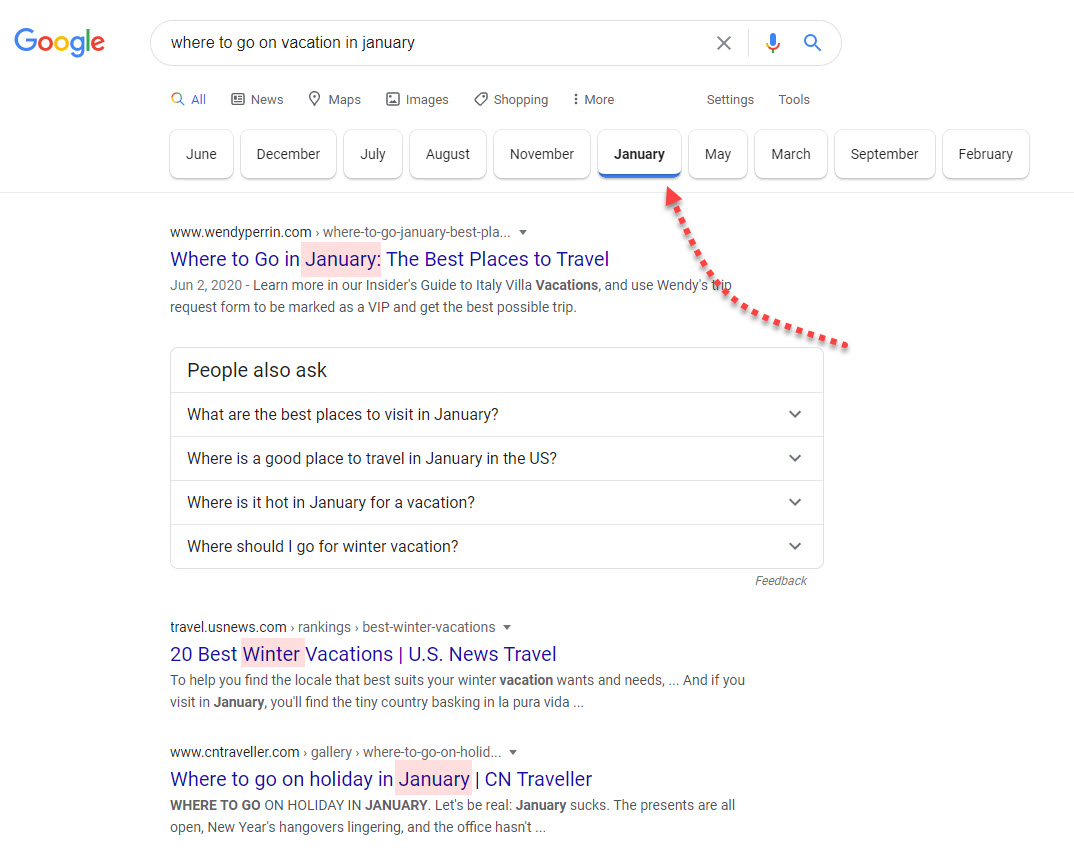Image resolution: width=1074 pixels, height=858 pixels.
Task: Open the Images results tab
Action: point(417,100)
